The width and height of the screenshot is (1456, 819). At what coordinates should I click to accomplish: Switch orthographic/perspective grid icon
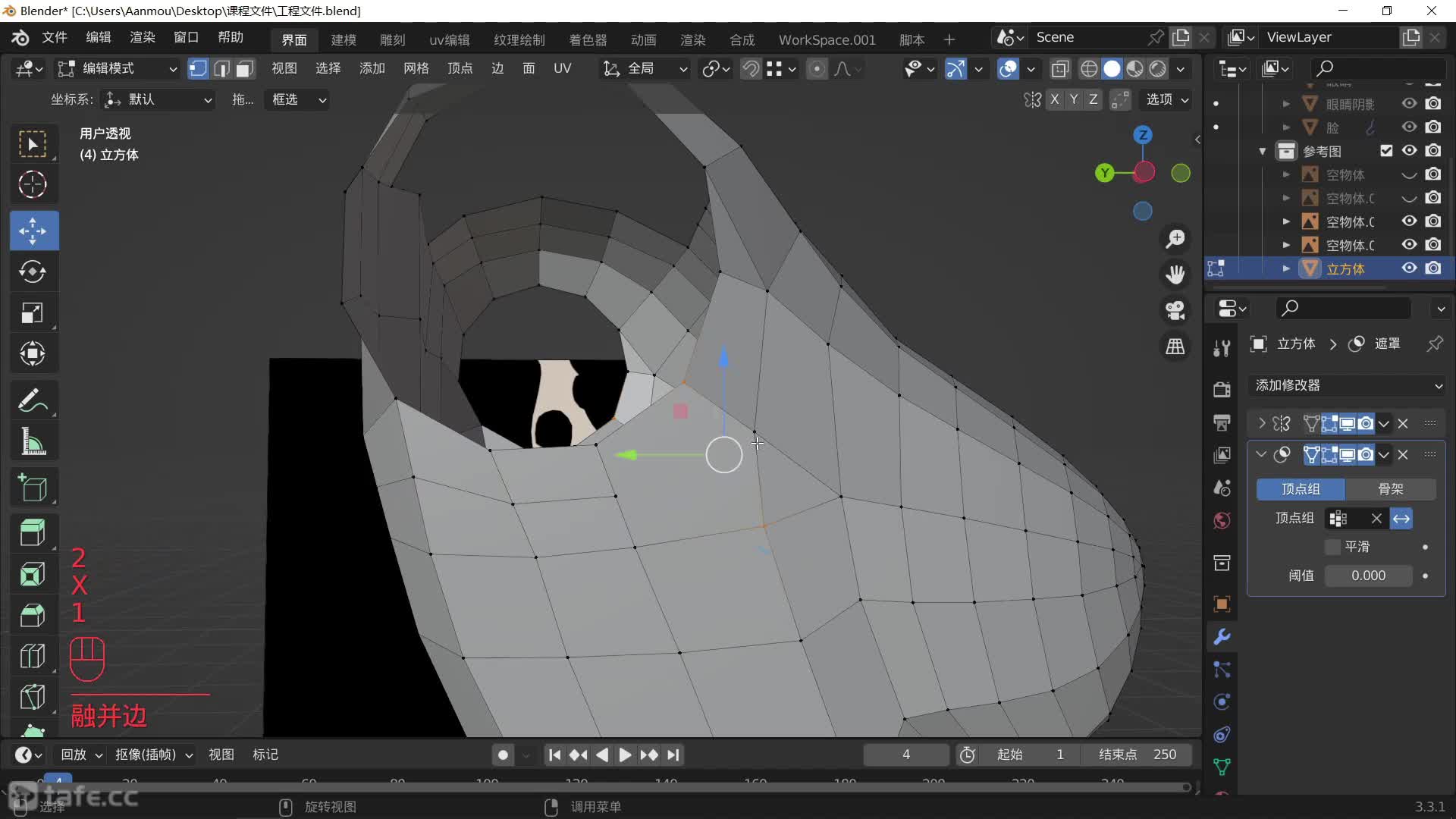coord(1175,347)
